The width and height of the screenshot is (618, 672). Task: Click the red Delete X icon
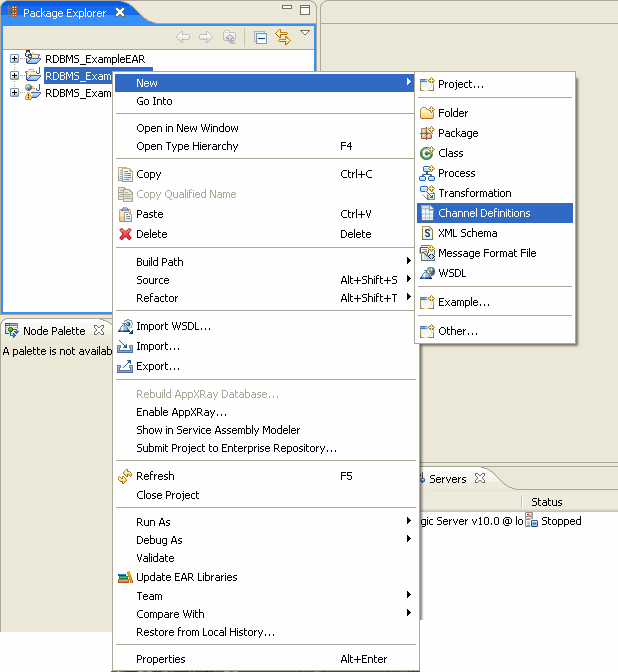125,234
